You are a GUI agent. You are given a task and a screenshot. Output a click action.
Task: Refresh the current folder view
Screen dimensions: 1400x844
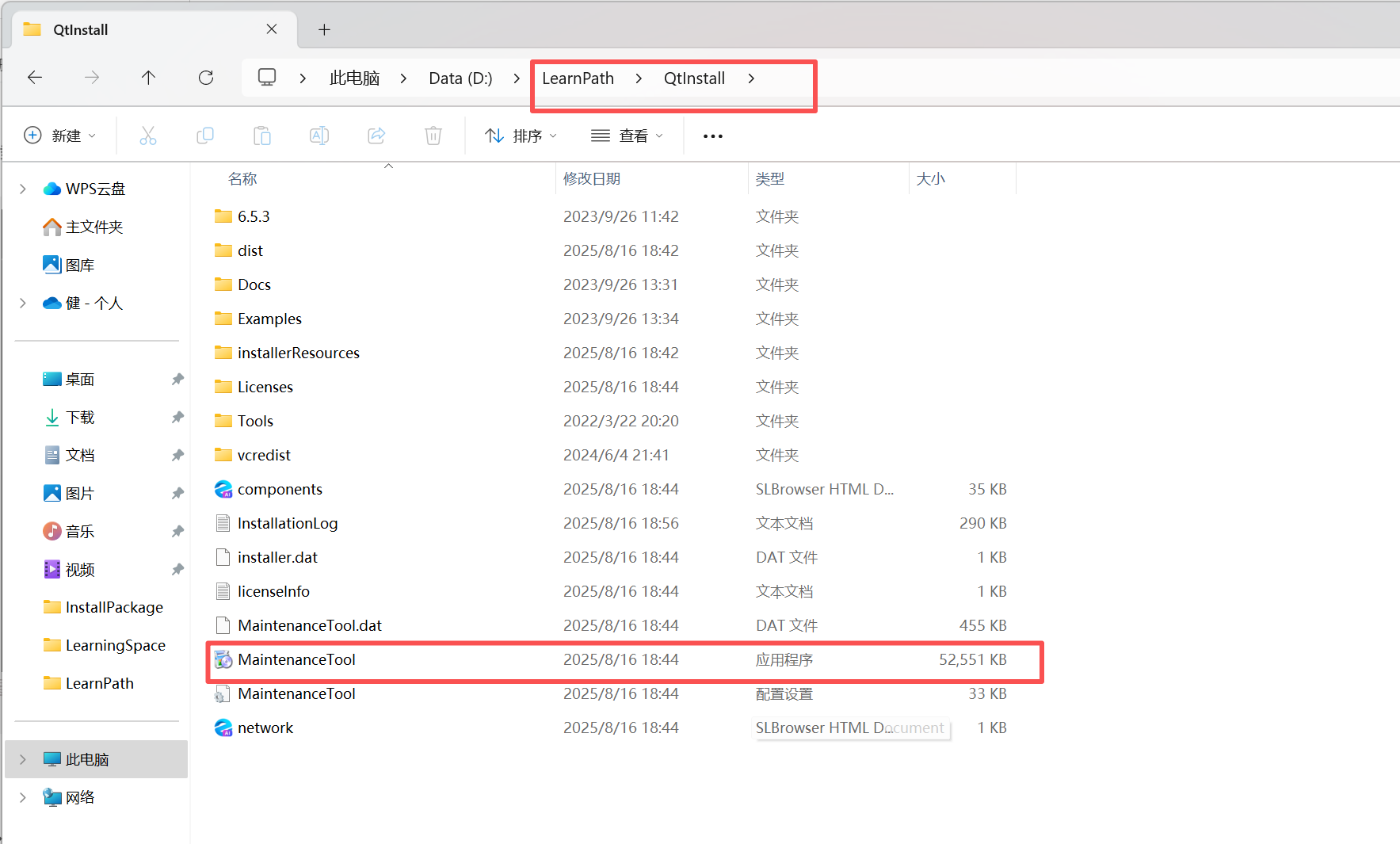click(206, 78)
